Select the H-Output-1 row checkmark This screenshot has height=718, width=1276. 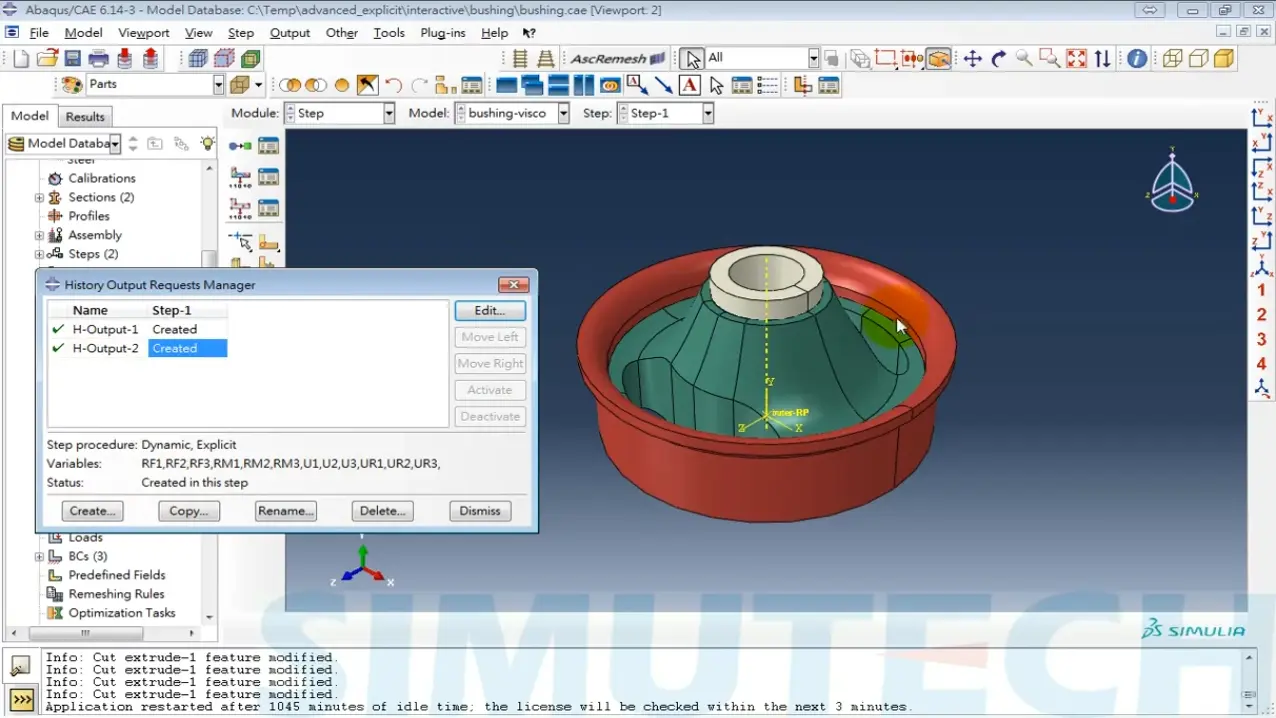pos(57,329)
